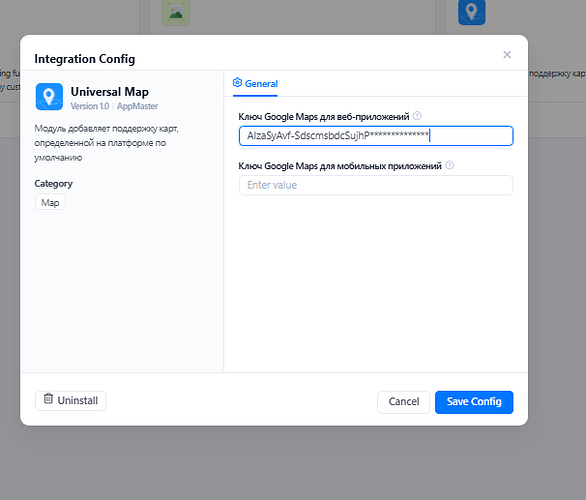Click the Universal Map module pin icon

click(49, 97)
